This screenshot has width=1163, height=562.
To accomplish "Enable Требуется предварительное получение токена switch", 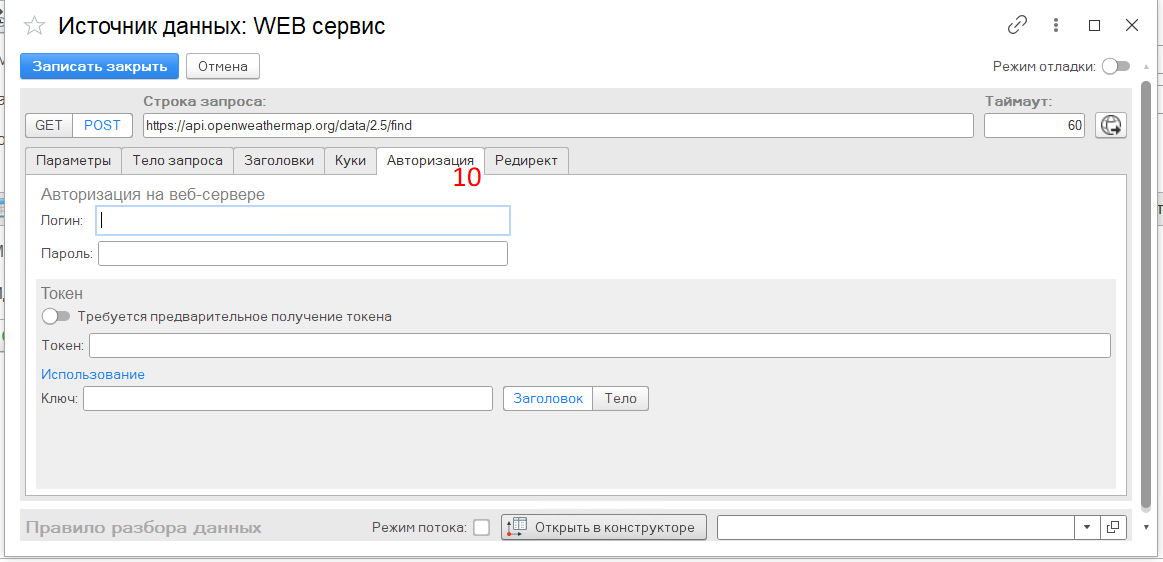I will (x=56, y=316).
